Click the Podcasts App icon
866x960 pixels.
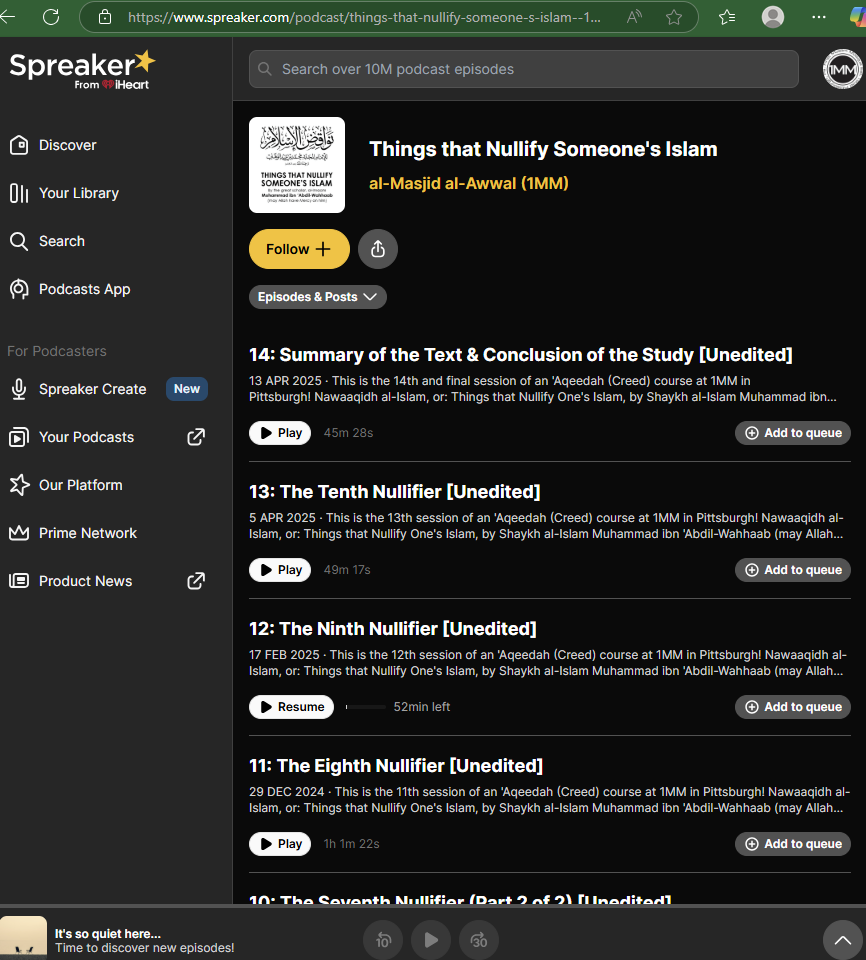coord(19,289)
